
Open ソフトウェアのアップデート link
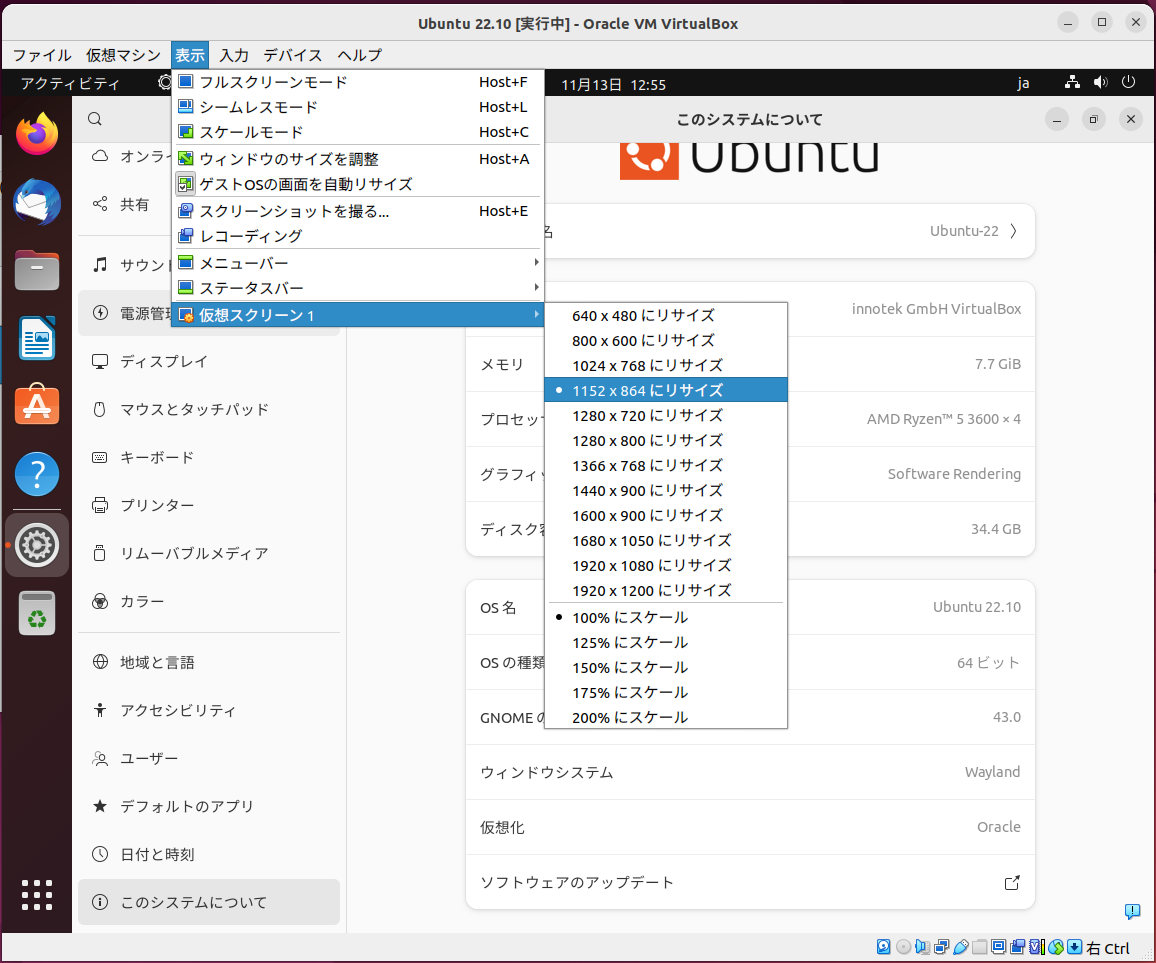750,883
